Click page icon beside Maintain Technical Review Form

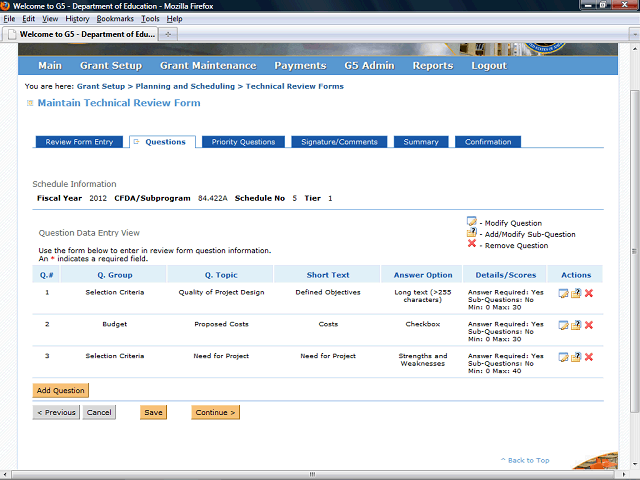click(x=30, y=103)
